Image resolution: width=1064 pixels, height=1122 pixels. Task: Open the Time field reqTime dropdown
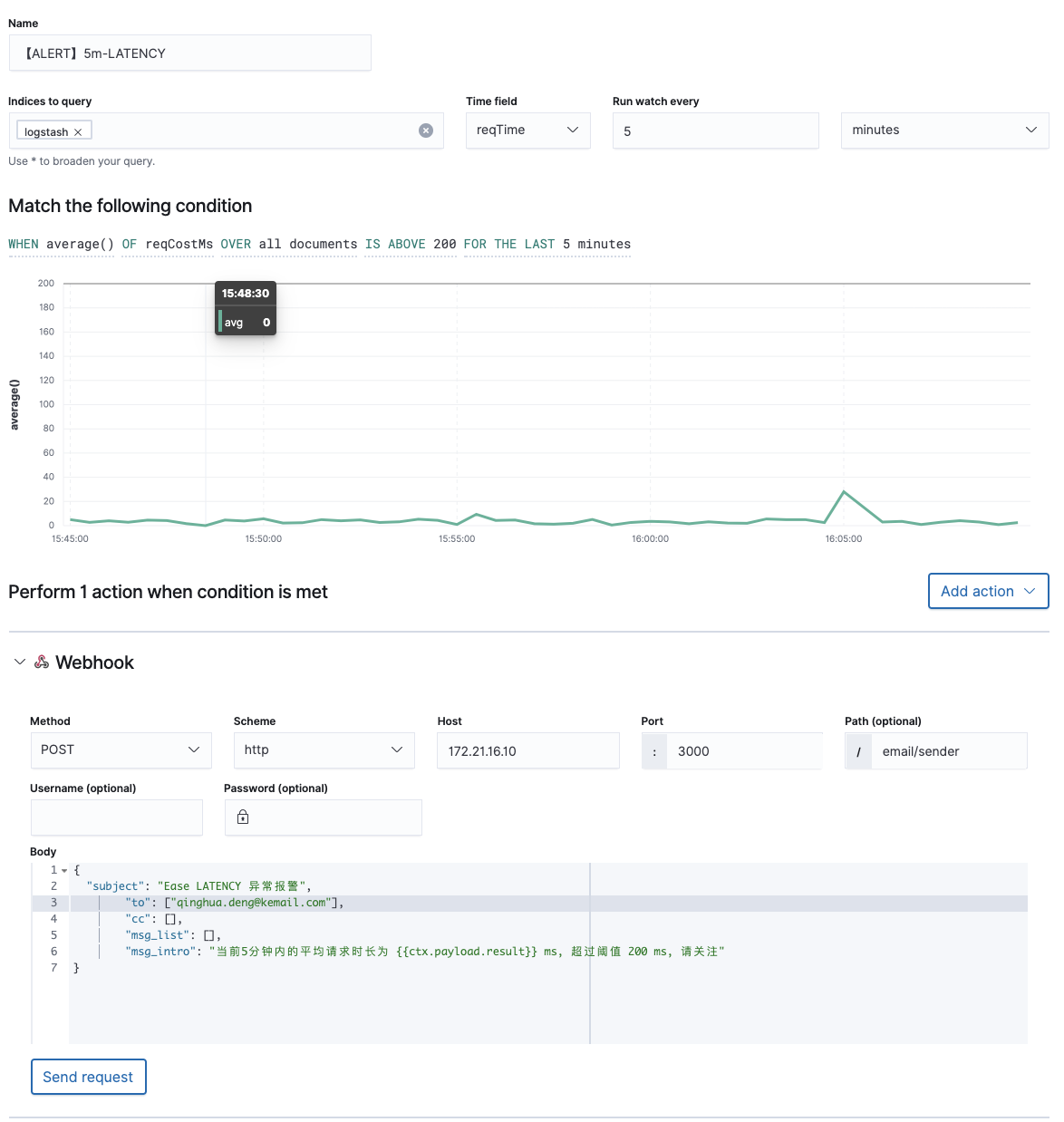[527, 131]
